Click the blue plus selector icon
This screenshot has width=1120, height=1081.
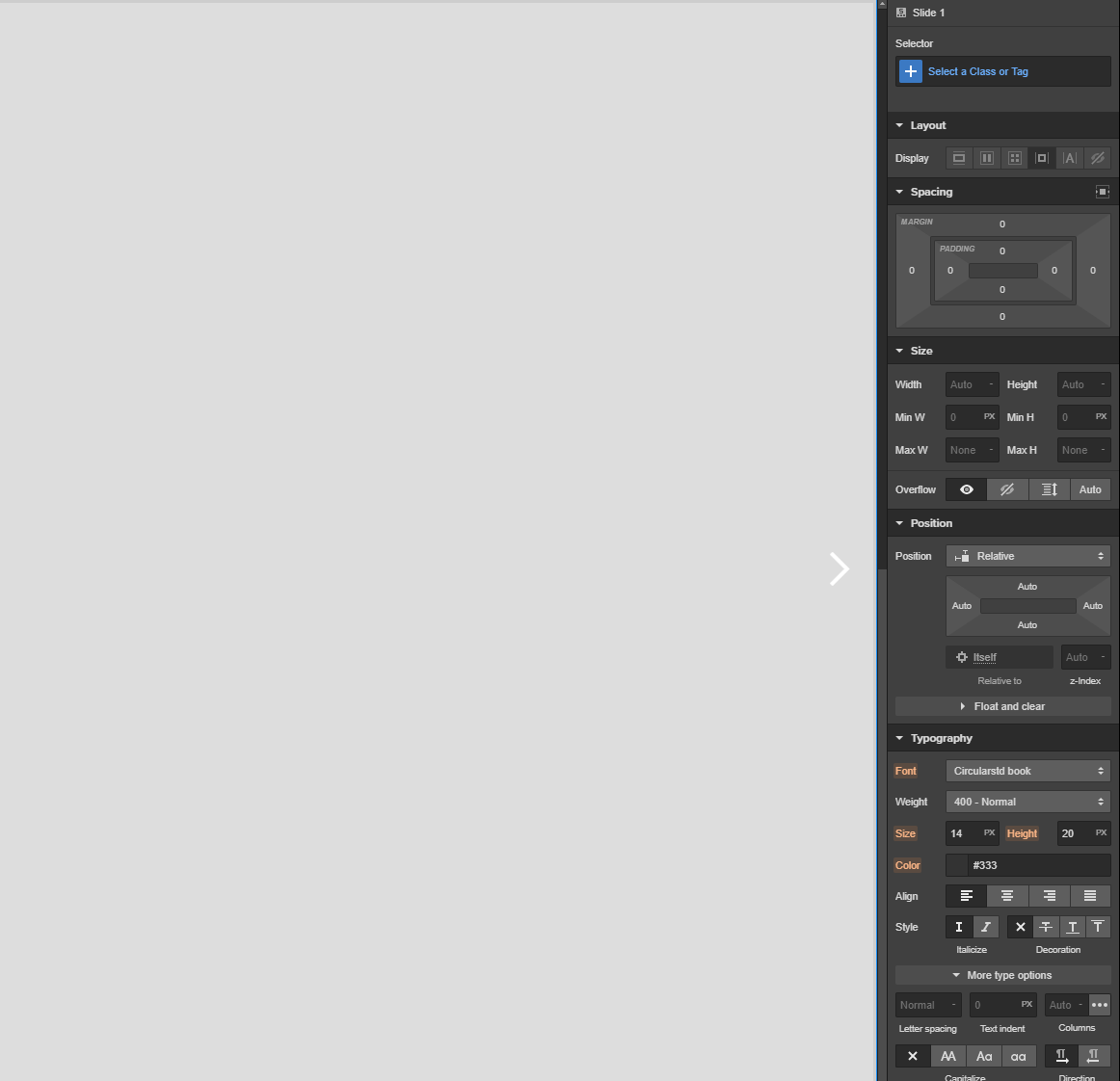(x=910, y=71)
